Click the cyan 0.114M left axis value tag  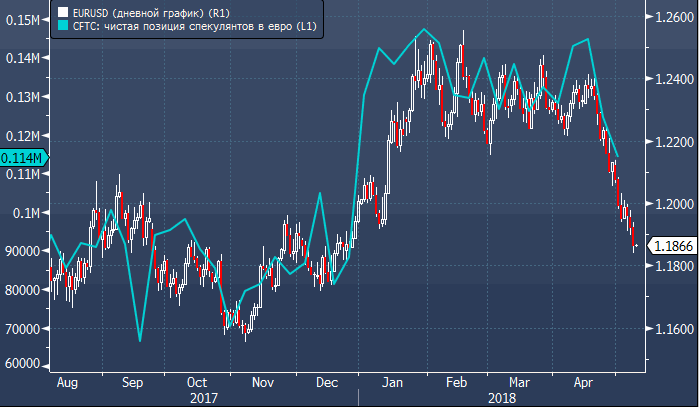coord(22,158)
